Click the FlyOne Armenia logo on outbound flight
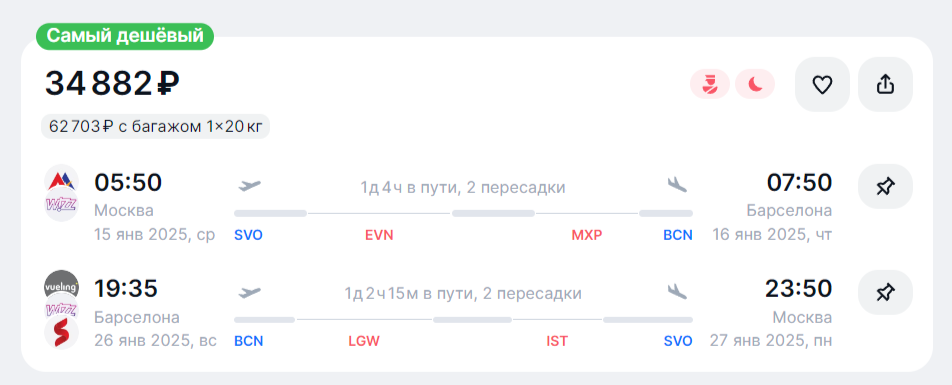The height and width of the screenshot is (385, 952). point(62,179)
